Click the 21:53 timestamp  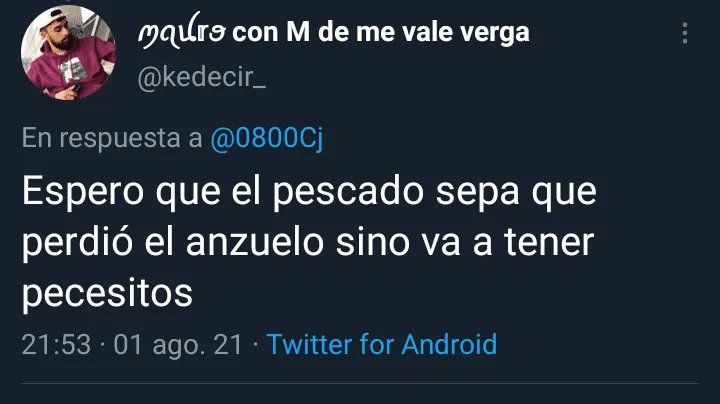coord(56,344)
